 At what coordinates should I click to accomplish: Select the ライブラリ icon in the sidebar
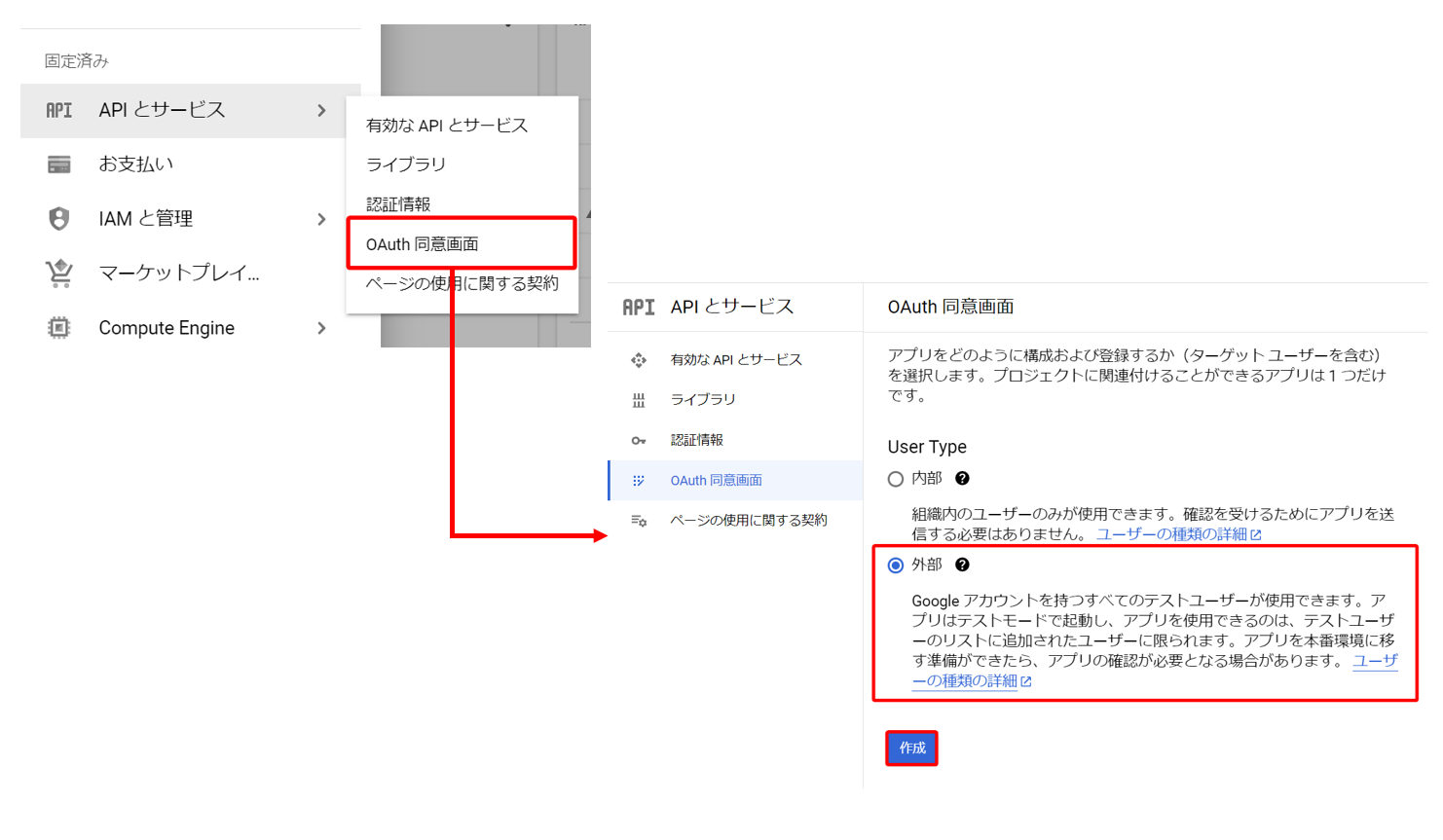pos(639,399)
